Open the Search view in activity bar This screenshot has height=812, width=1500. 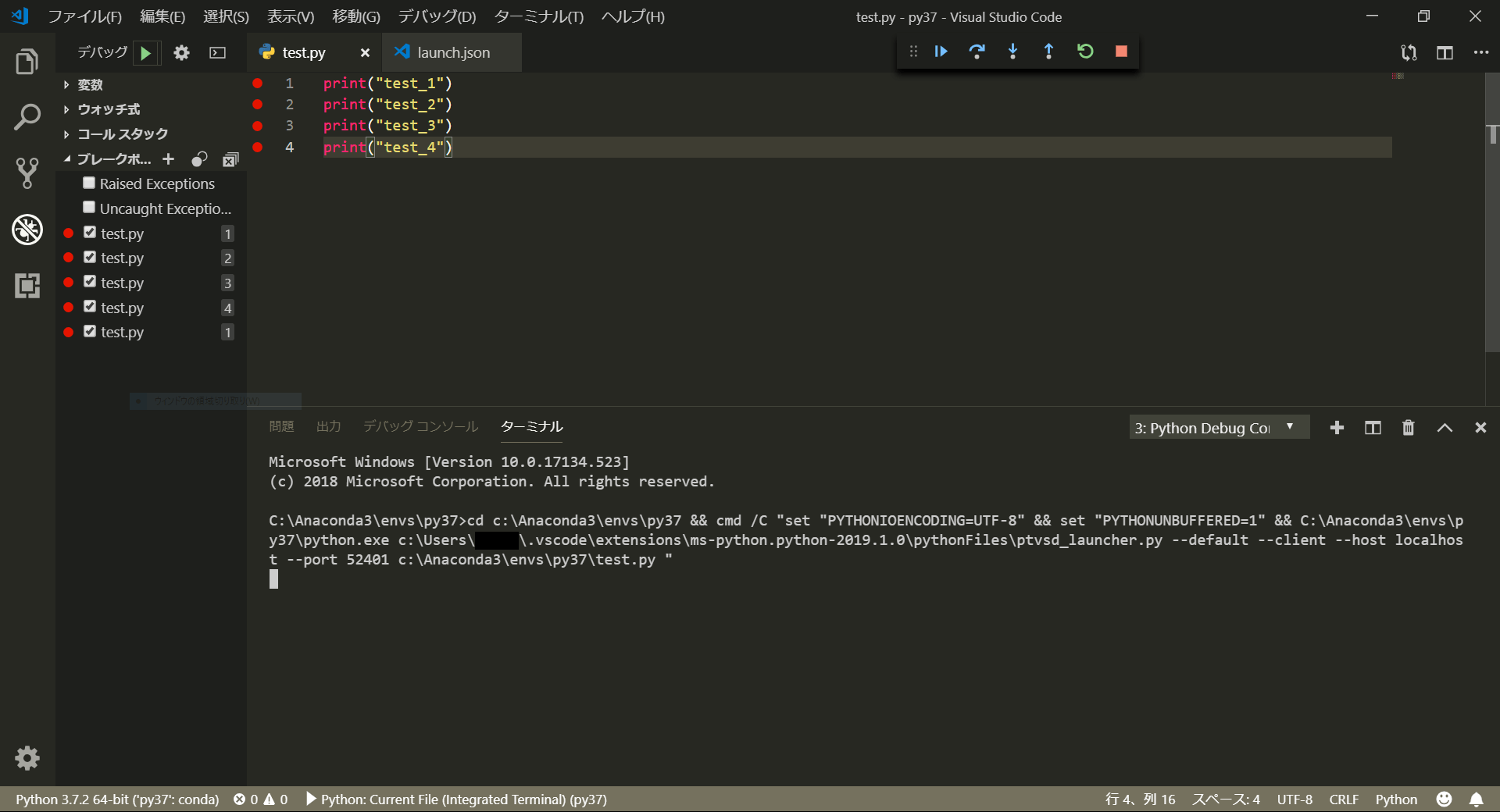(27, 117)
